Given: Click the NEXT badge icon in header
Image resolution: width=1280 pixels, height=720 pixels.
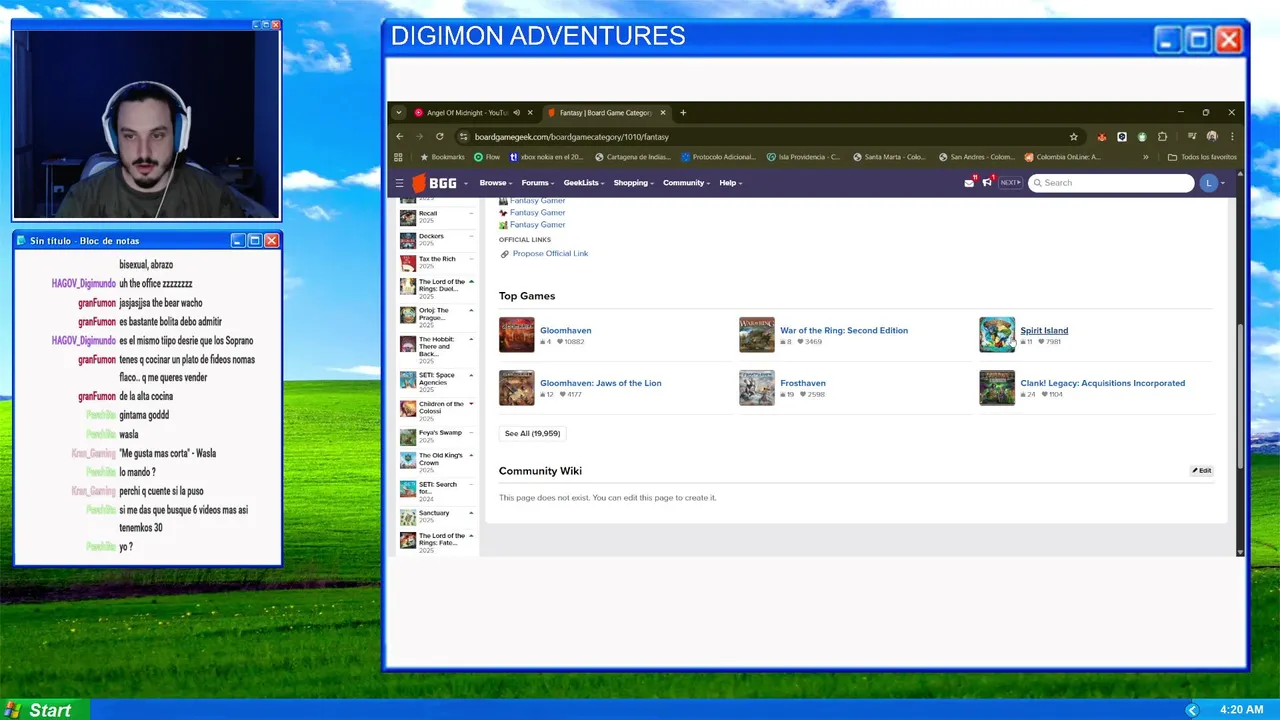Looking at the screenshot, I should tap(1010, 183).
